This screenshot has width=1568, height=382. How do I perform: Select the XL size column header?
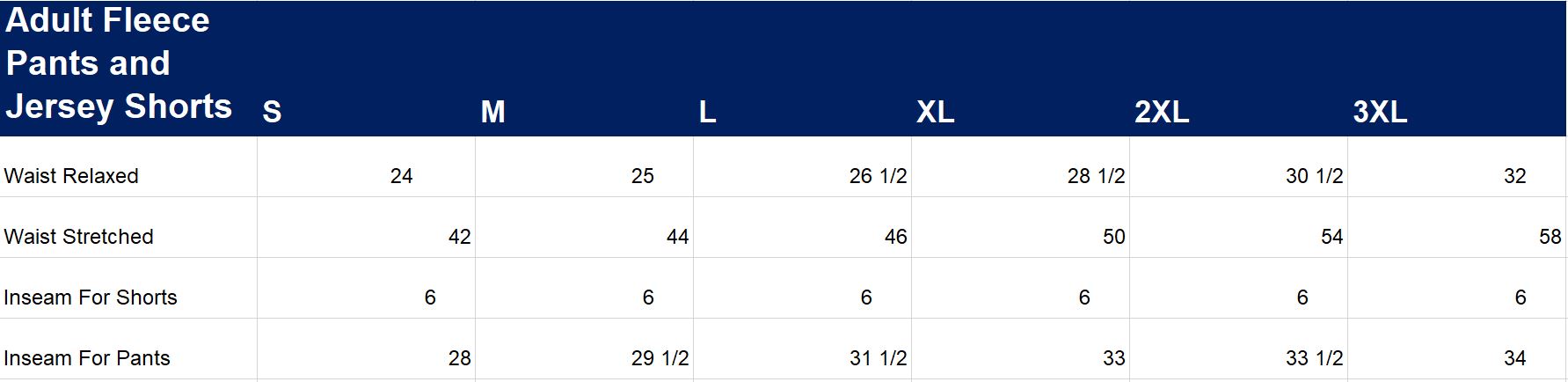pyautogui.click(x=935, y=112)
